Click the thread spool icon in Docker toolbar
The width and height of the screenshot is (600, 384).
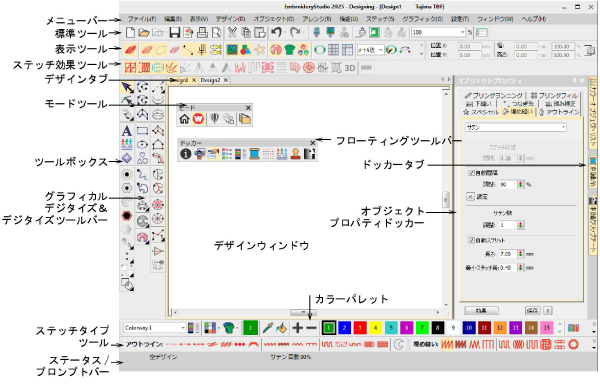[254, 154]
